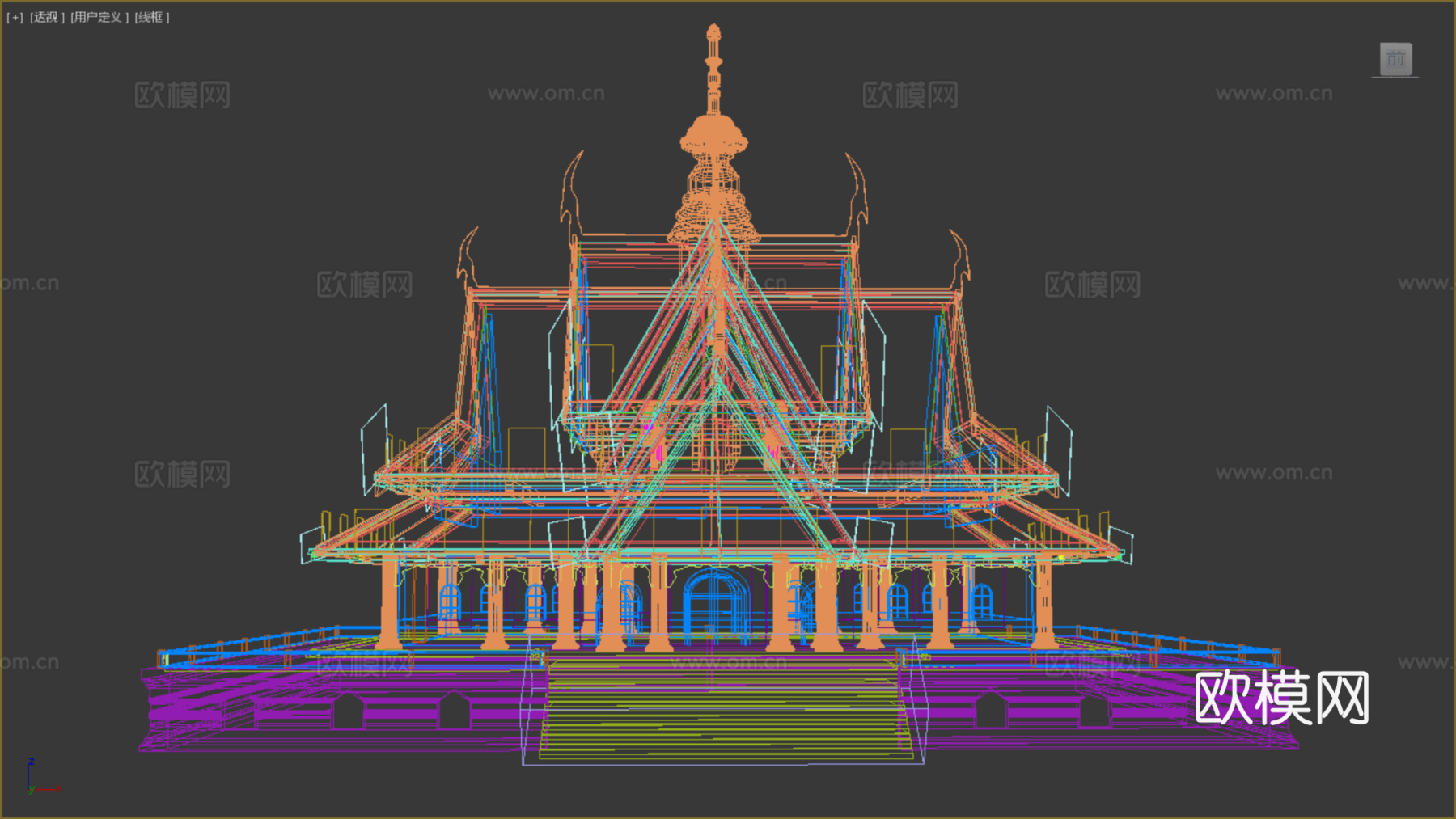Click the ViewCube 前 front face
Image resolution: width=1456 pixels, height=819 pixels.
click(1395, 59)
